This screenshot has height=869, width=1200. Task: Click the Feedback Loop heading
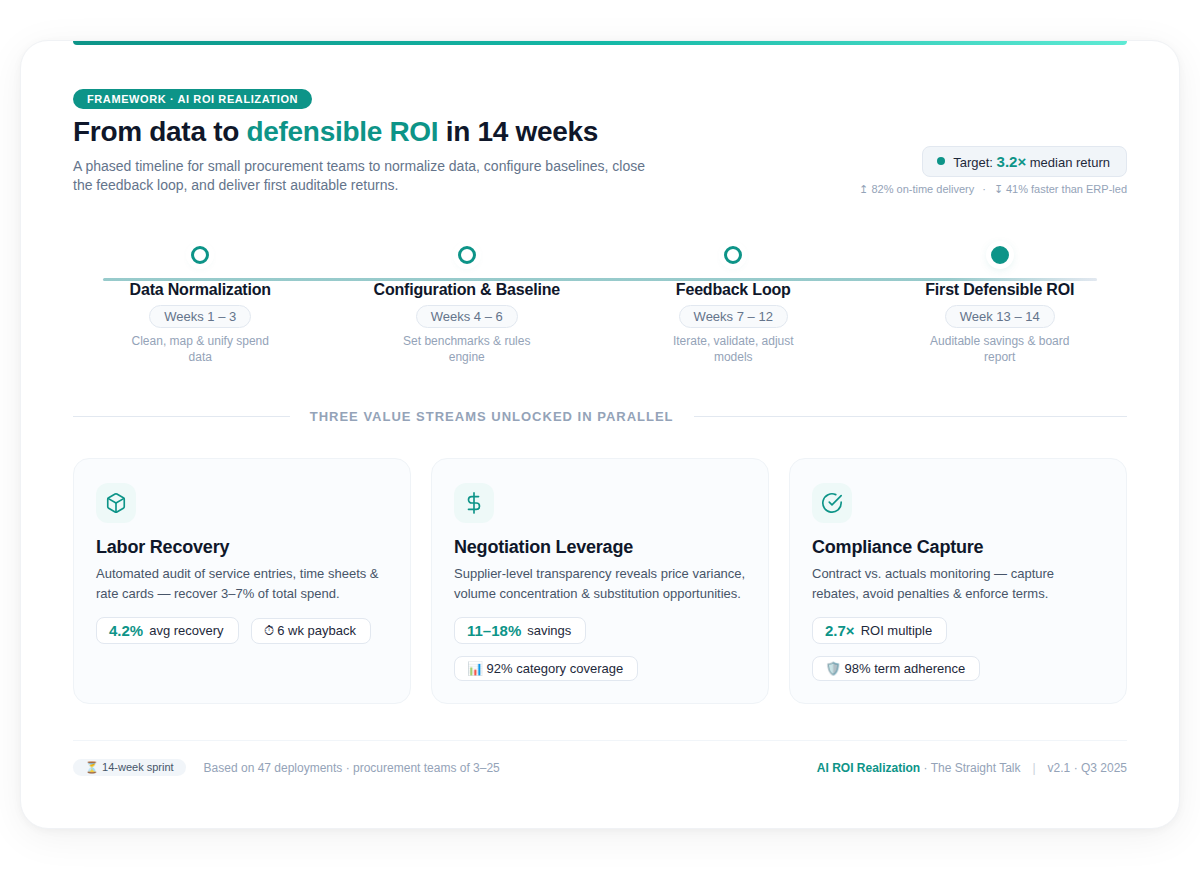[733, 290]
